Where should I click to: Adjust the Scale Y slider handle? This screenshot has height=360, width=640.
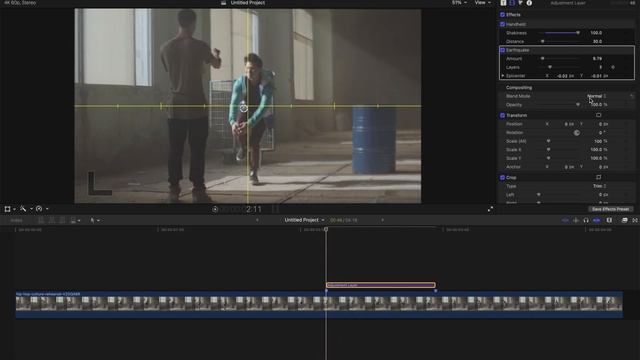548,158
